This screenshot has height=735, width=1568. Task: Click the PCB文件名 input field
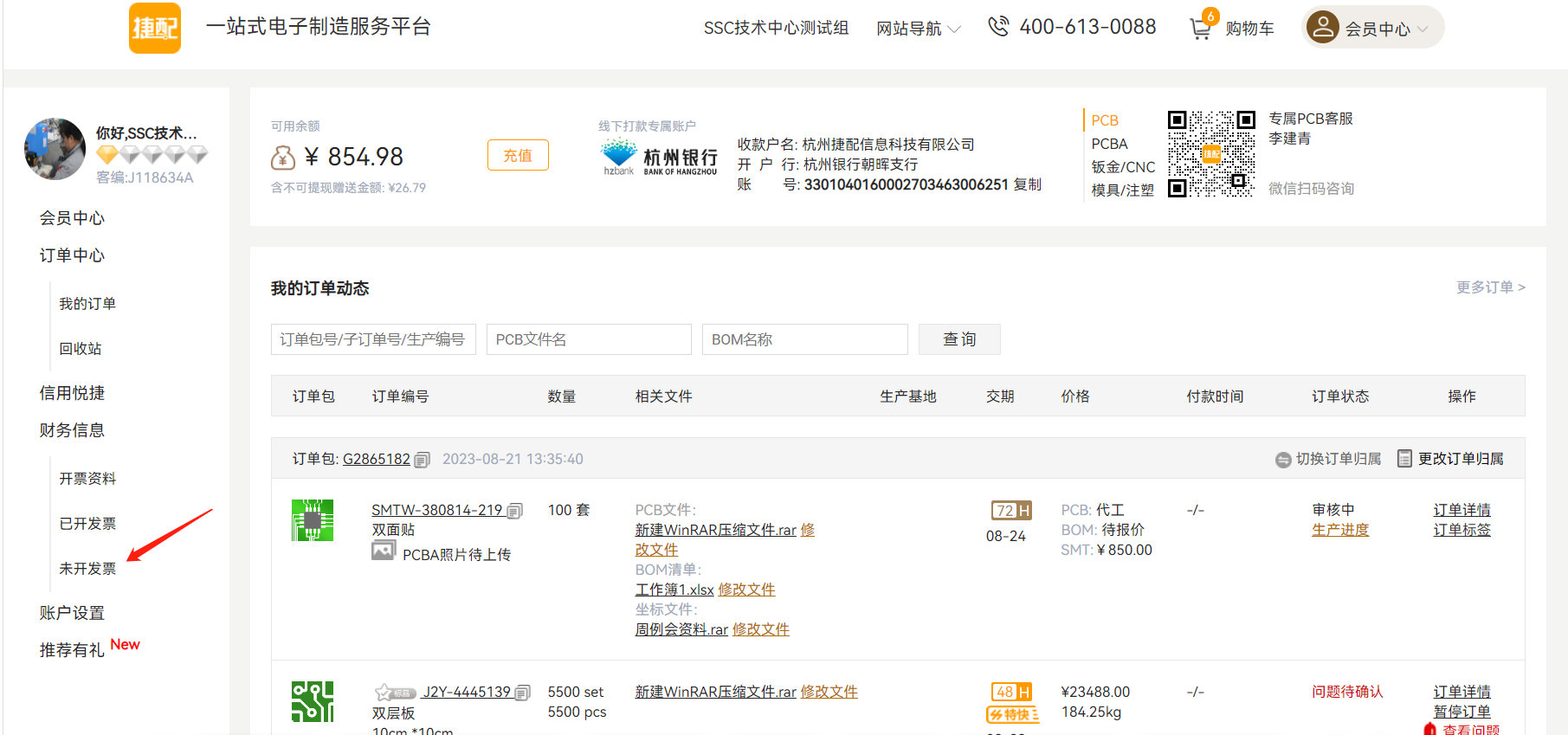(589, 339)
